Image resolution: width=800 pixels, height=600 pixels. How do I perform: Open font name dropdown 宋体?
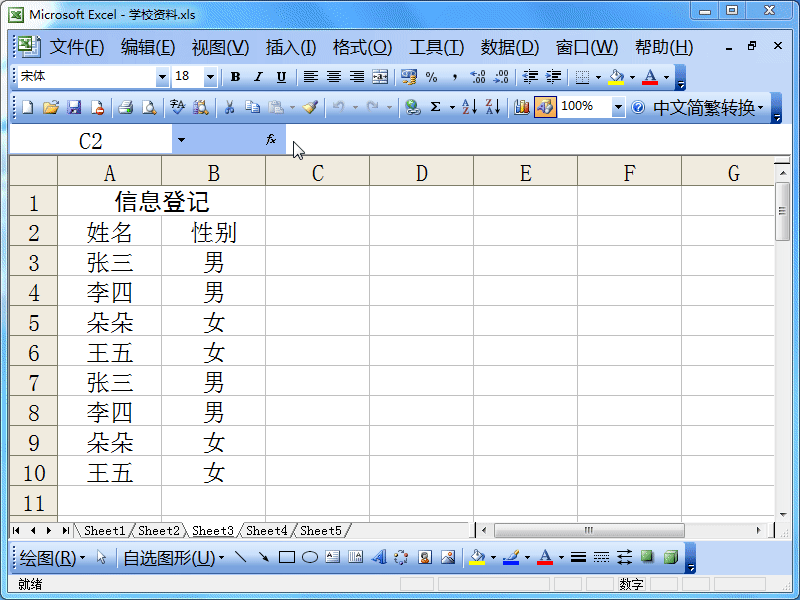pyautogui.click(x=162, y=77)
